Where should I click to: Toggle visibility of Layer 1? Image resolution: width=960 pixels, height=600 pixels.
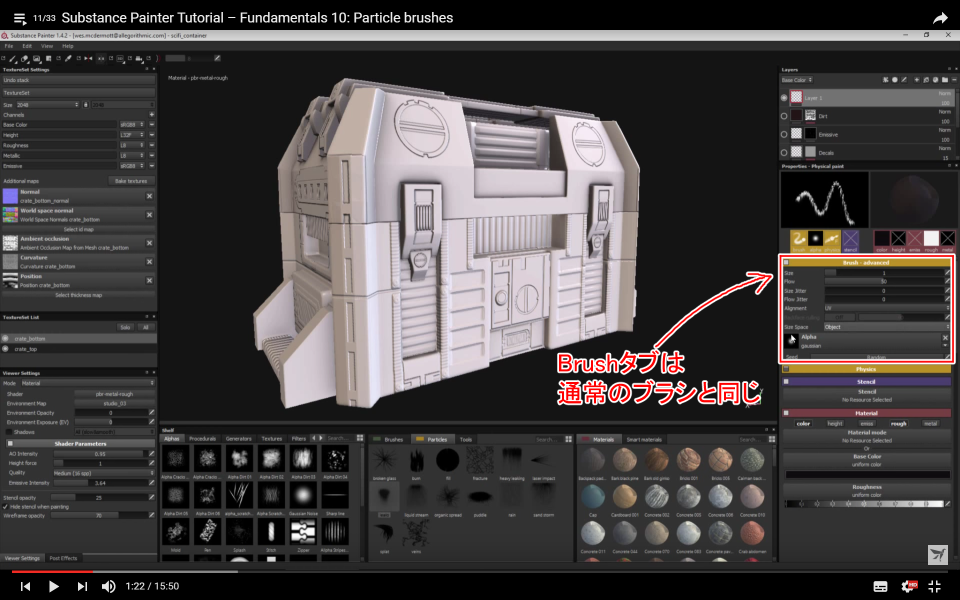tap(784, 97)
